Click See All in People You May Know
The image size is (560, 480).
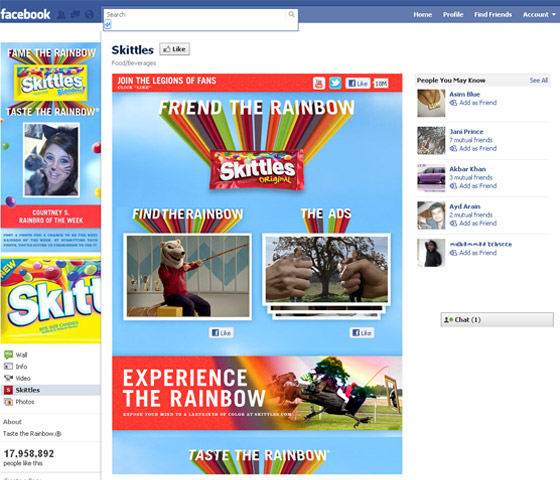click(539, 80)
